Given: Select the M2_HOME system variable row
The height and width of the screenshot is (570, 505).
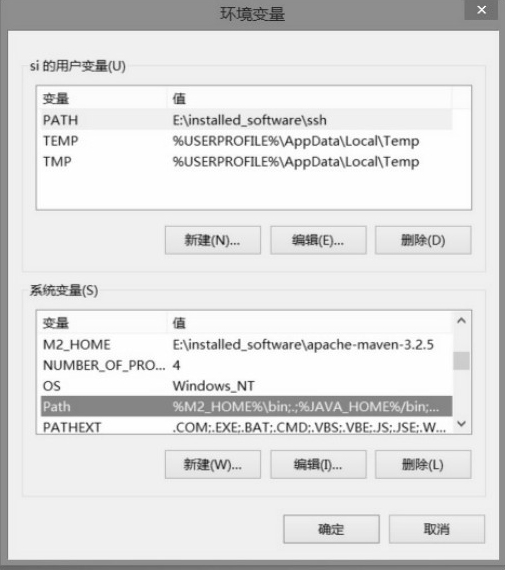Looking at the screenshot, I should click(x=247, y=344).
